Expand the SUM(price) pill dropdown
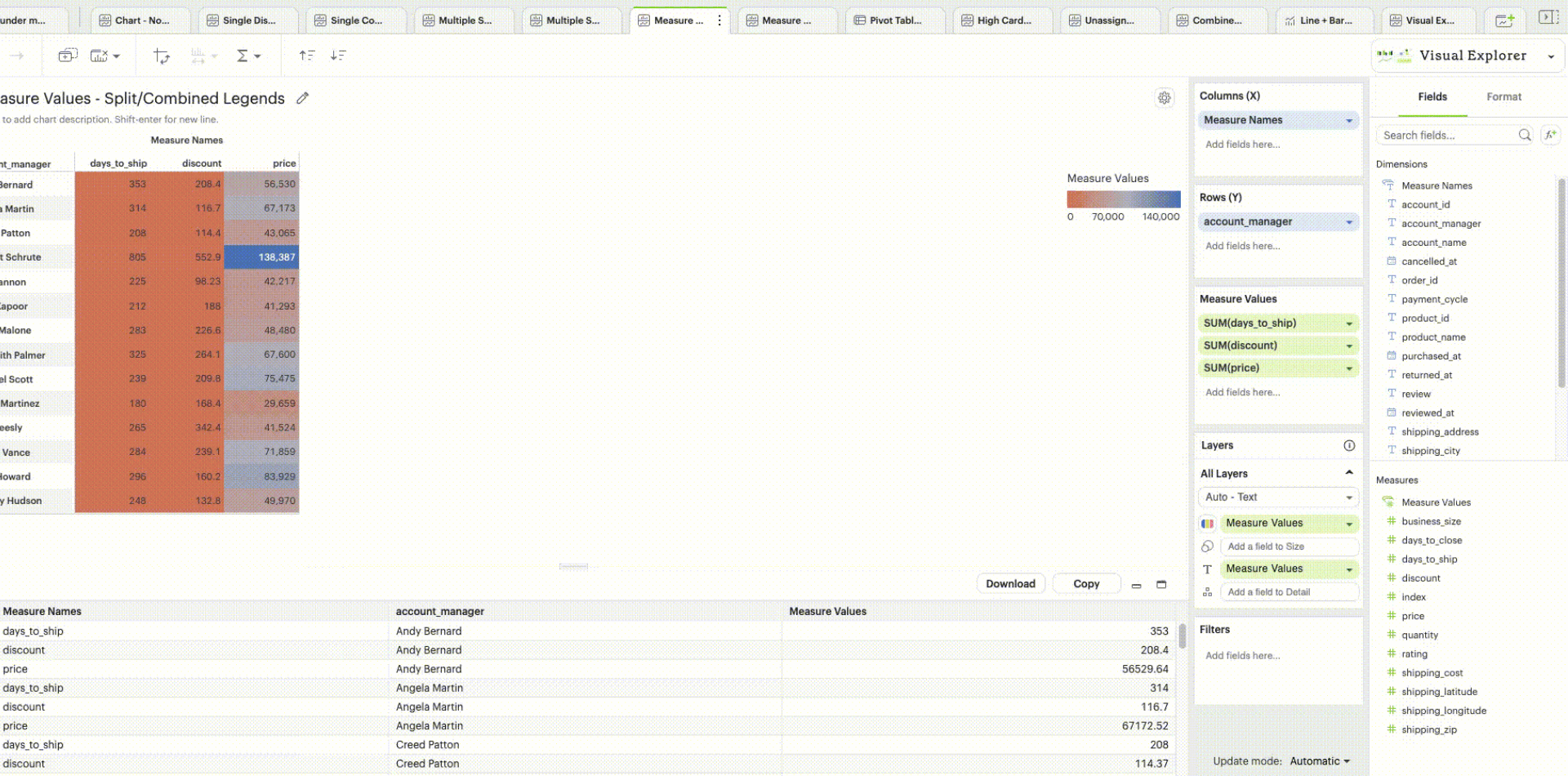1568x776 pixels. tap(1349, 368)
